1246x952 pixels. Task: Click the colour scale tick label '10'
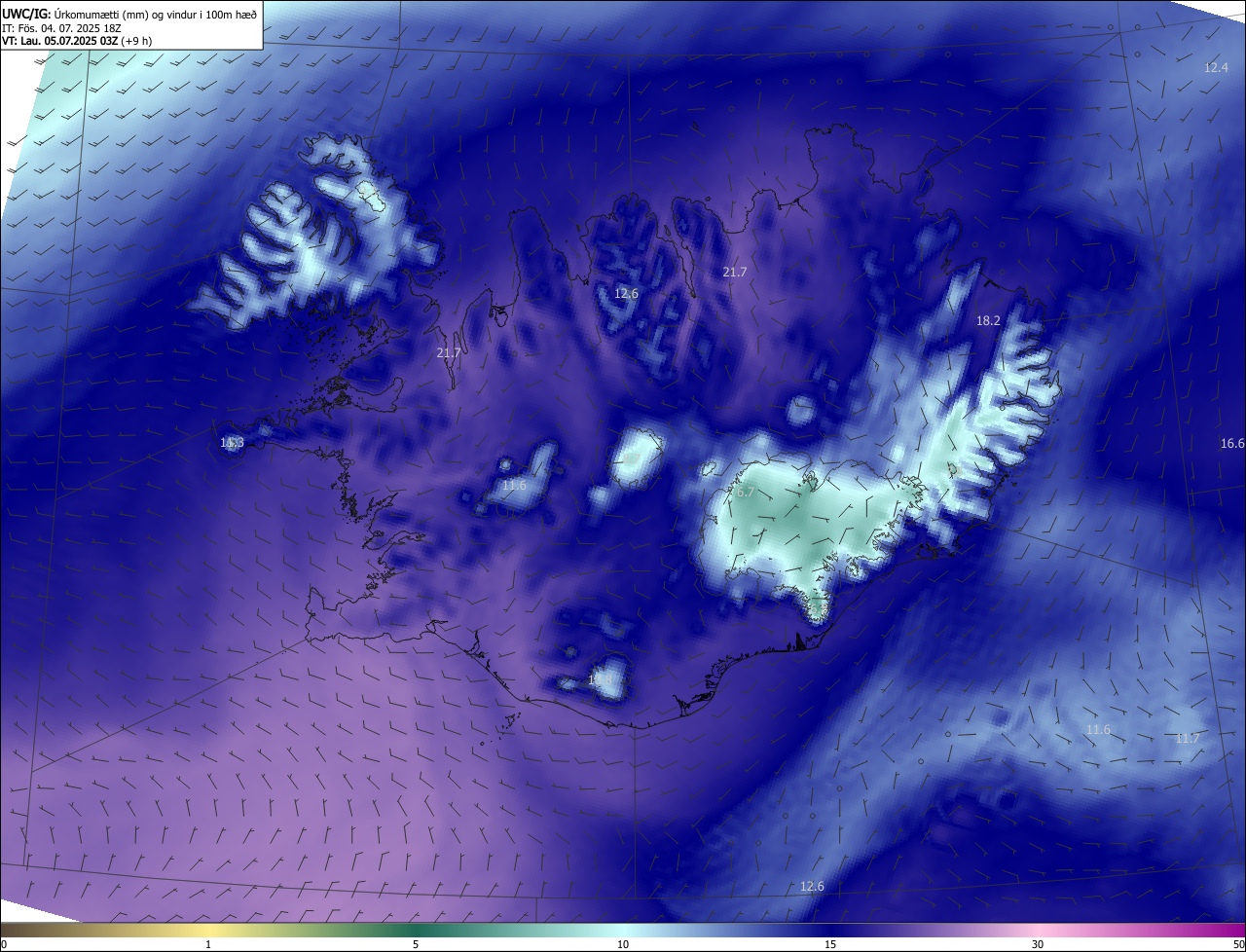pyautogui.click(x=623, y=944)
